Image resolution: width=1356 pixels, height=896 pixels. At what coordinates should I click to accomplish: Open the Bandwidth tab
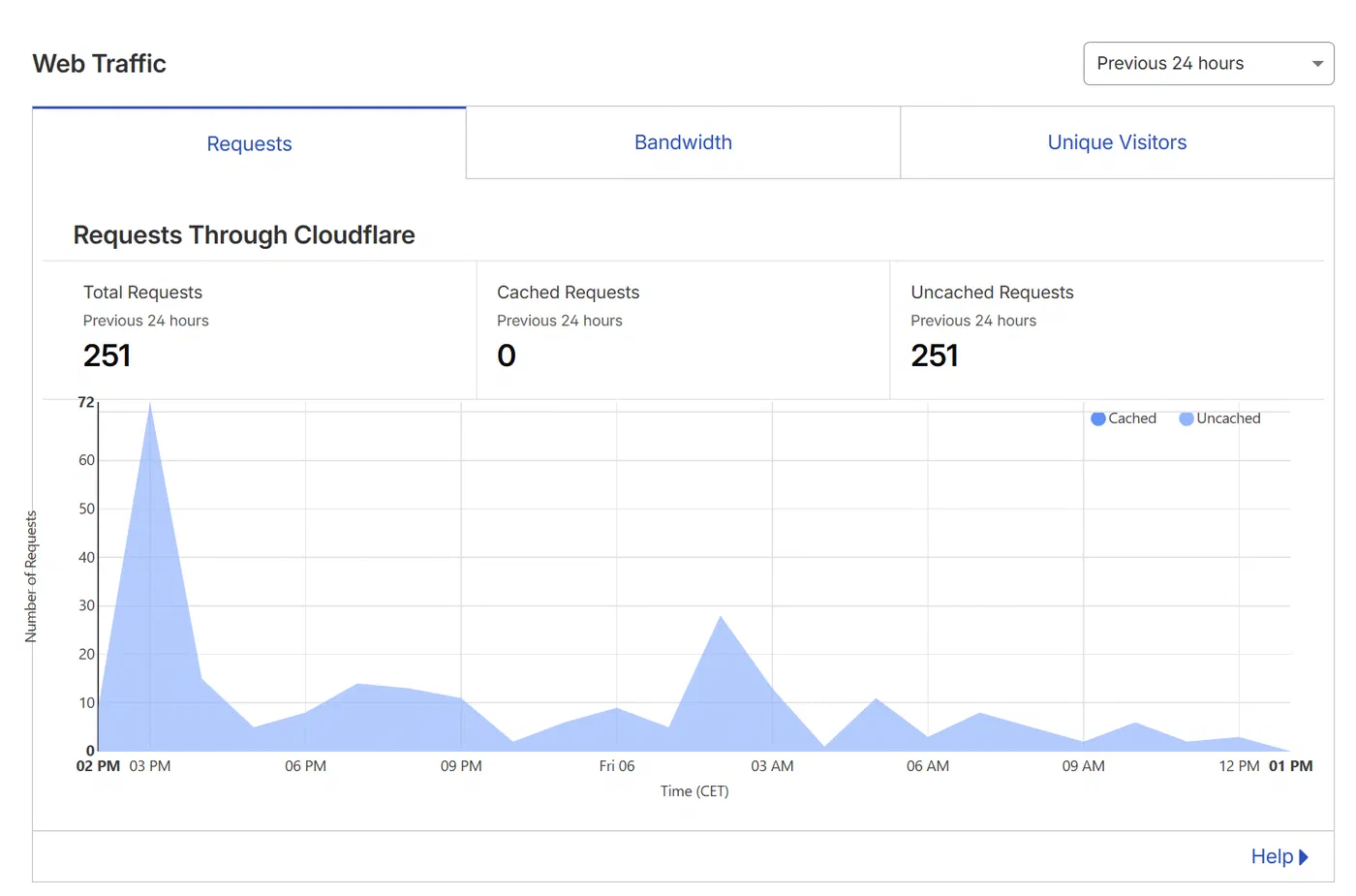[x=683, y=142]
